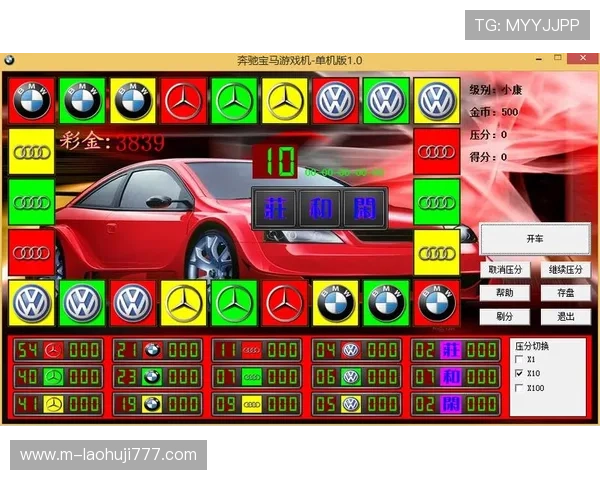The width and height of the screenshot is (600, 480).
Task: Click the 继续压分 continue bet button
Action: (x=566, y=270)
